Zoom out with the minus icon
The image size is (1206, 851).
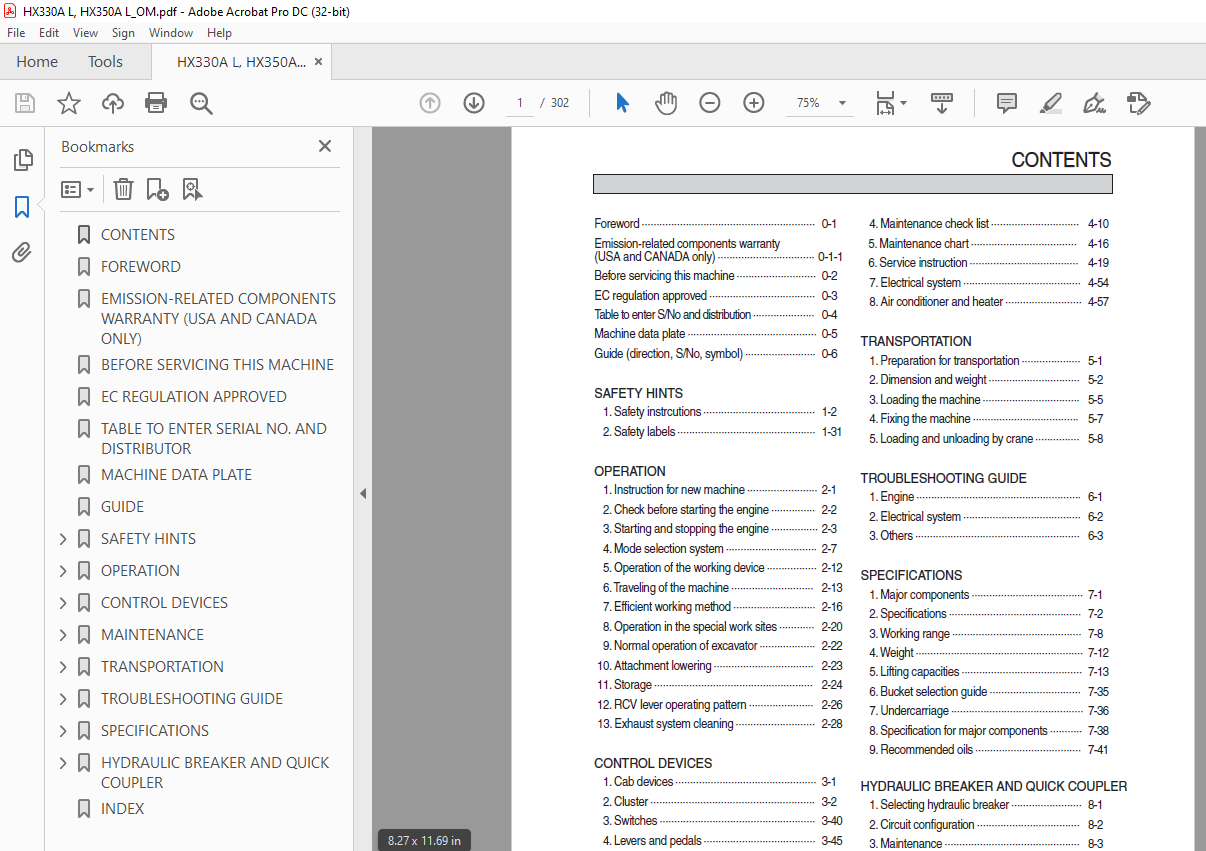(710, 103)
